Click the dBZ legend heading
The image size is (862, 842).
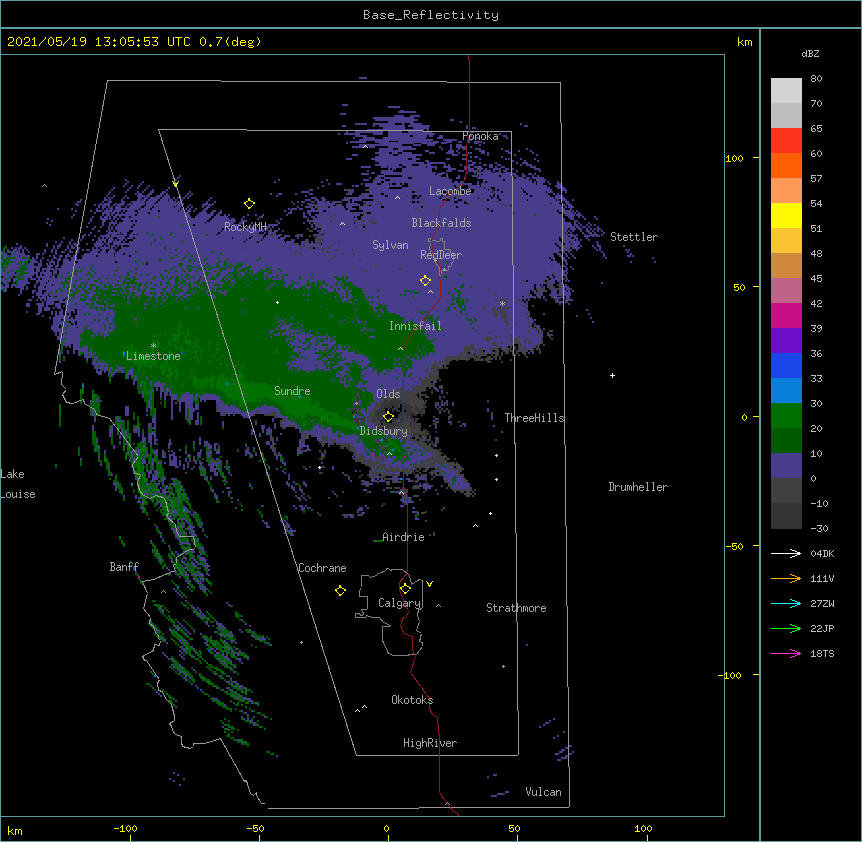click(x=810, y=54)
